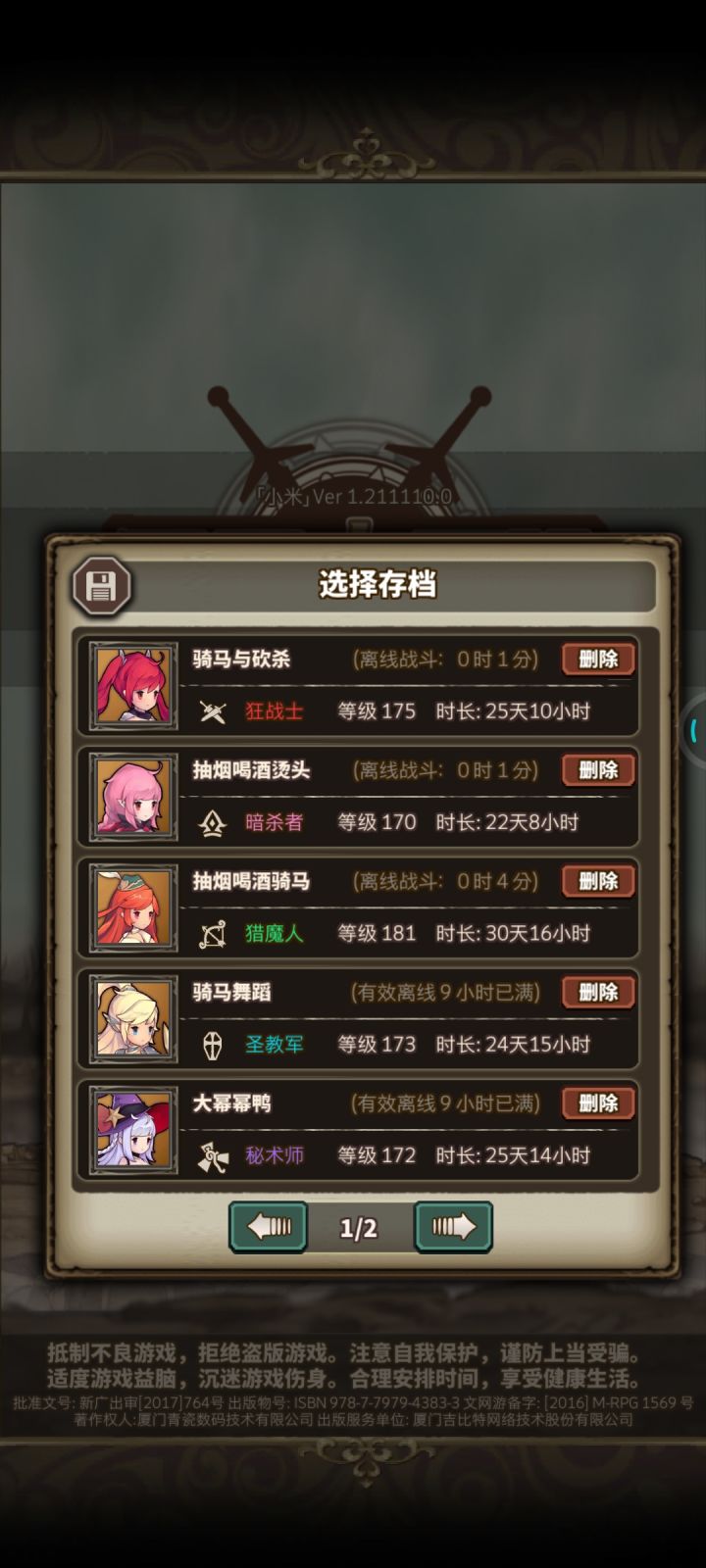Image resolution: width=706 pixels, height=1568 pixels.
Task: Choose the orange-haired demon hunter portrait
Action: pos(133,907)
